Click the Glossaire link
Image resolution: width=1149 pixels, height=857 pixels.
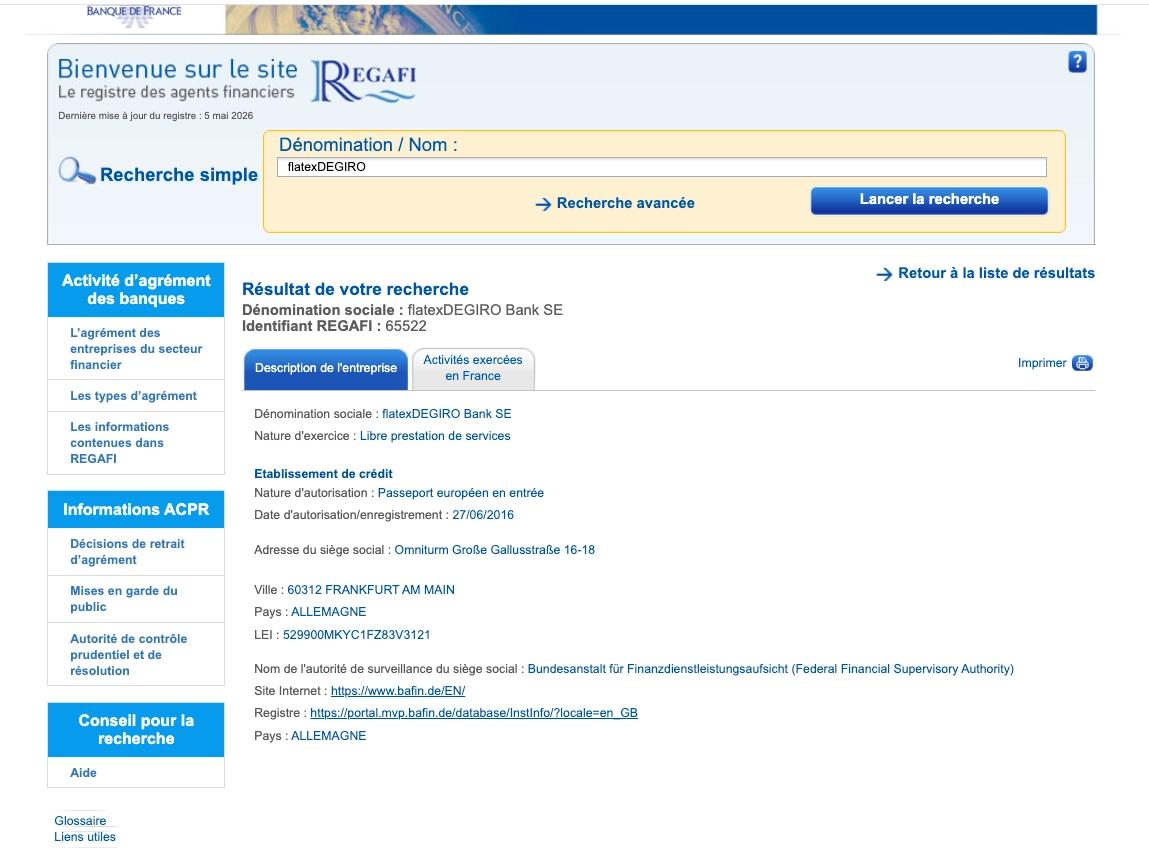80,821
